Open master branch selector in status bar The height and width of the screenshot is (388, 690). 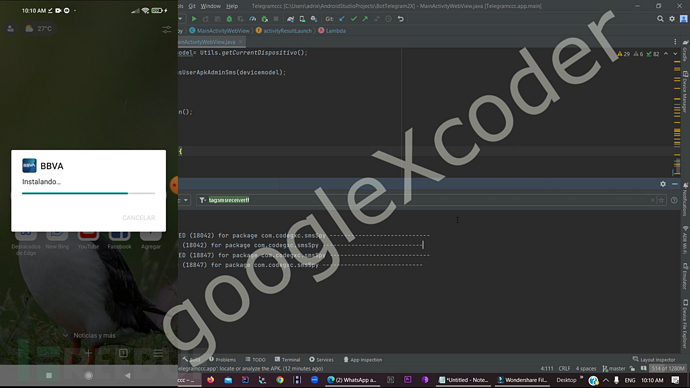click(x=614, y=368)
